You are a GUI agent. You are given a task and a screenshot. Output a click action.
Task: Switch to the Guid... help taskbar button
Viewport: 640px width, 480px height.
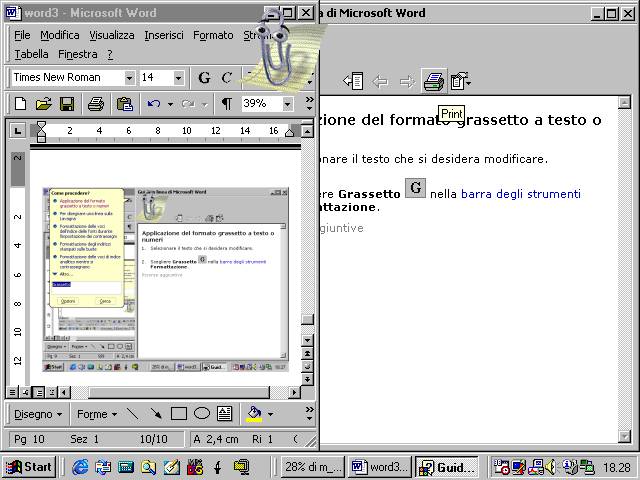(x=447, y=467)
